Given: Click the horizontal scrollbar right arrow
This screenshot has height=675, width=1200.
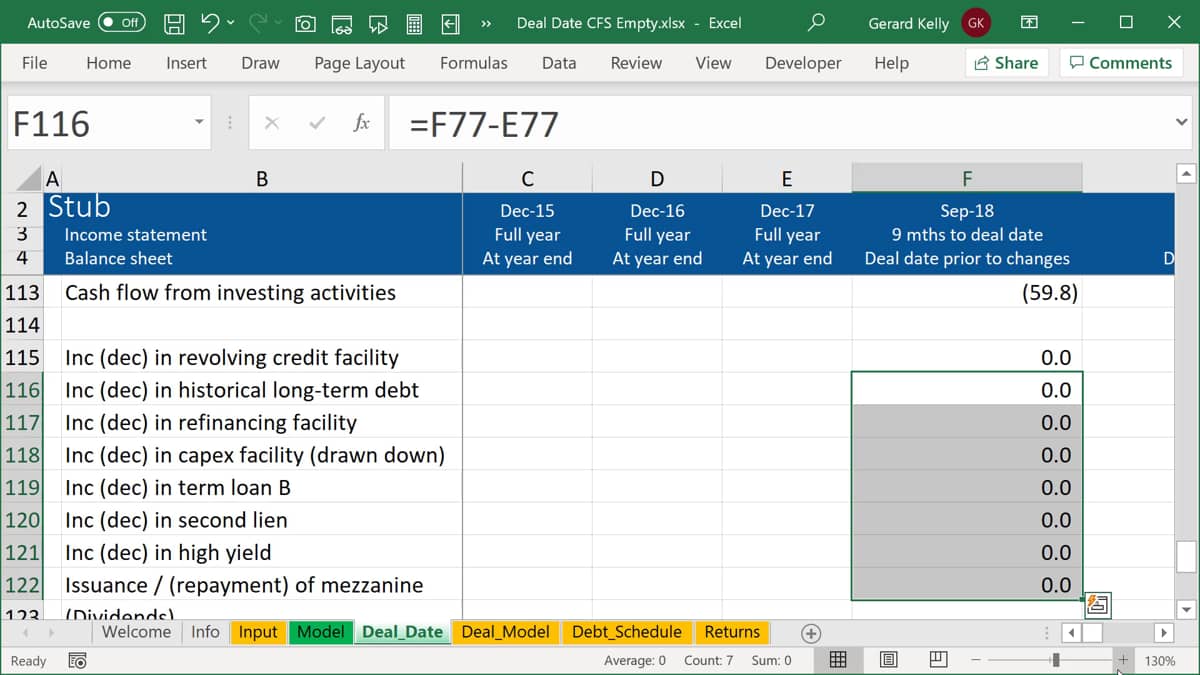Looking at the screenshot, I should (1163, 633).
